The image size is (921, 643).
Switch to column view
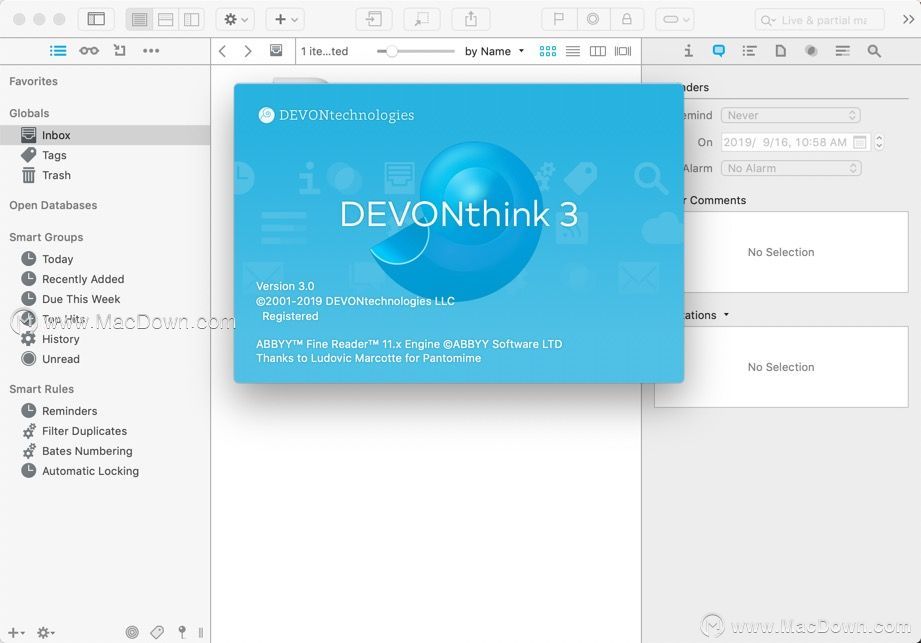[x=598, y=52]
